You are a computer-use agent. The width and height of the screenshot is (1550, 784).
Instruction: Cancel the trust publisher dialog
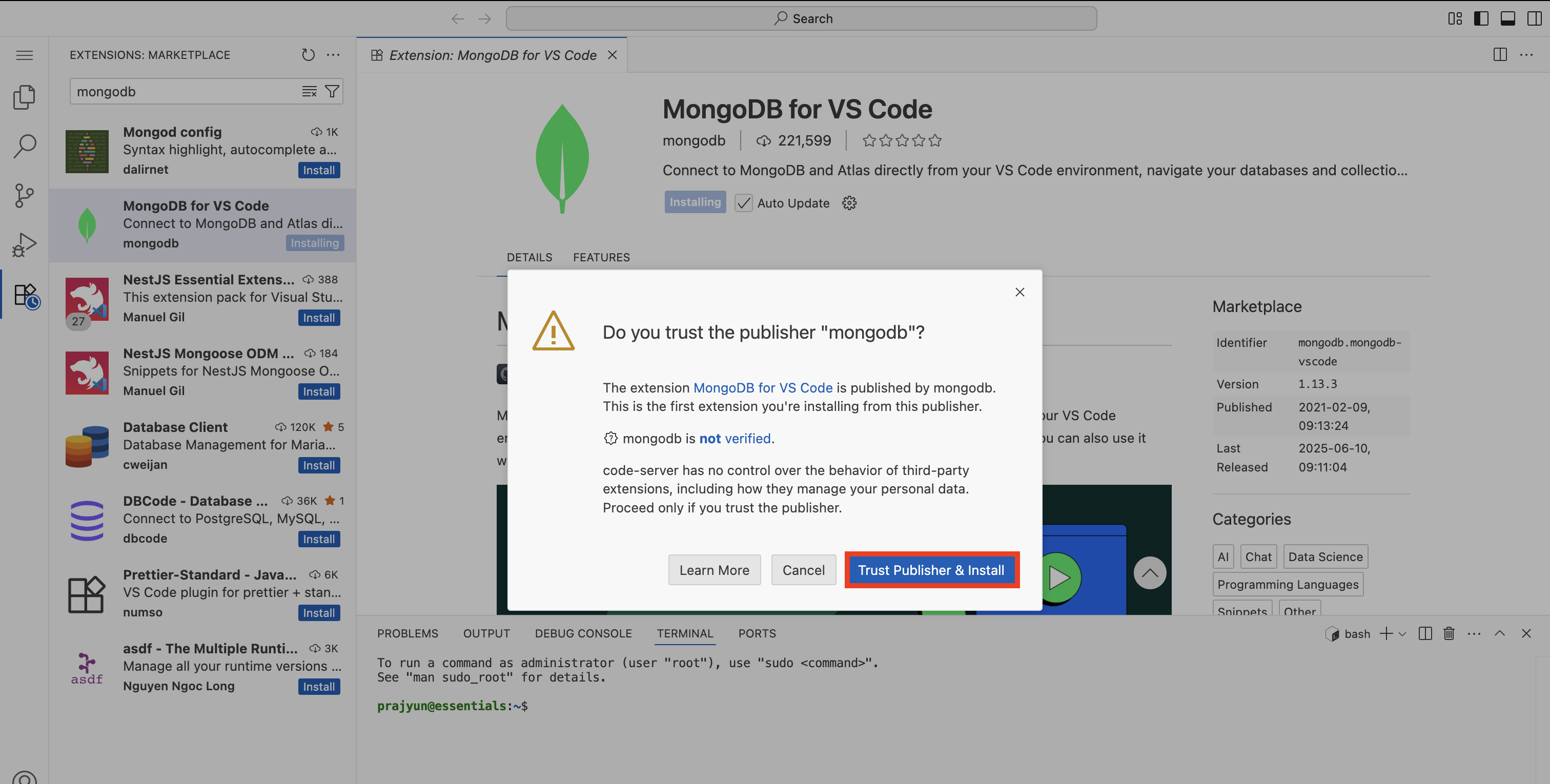[x=803, y=570]
